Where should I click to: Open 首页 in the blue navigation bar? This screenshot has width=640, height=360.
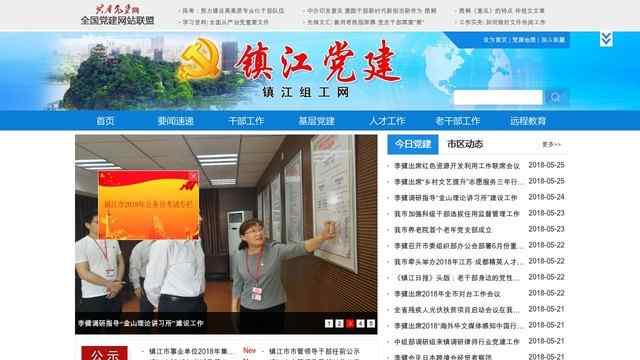[105, 121]
